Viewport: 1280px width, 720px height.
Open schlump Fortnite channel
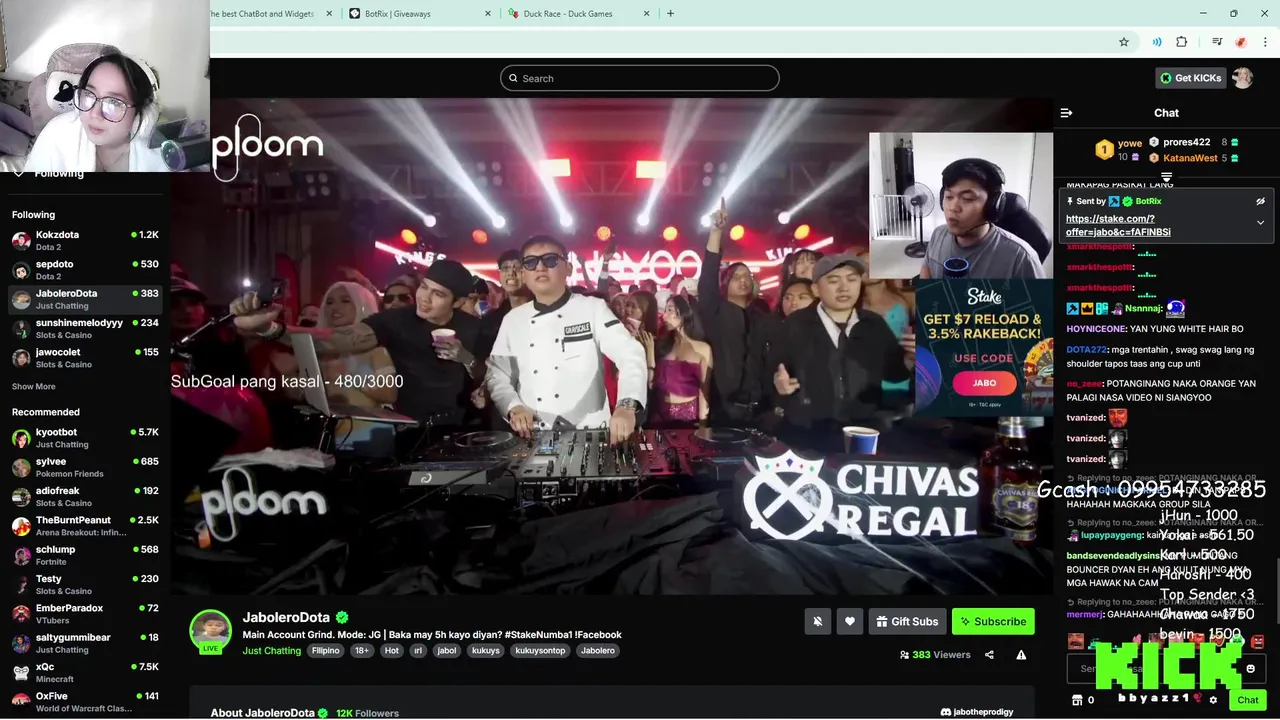(85, 555)
